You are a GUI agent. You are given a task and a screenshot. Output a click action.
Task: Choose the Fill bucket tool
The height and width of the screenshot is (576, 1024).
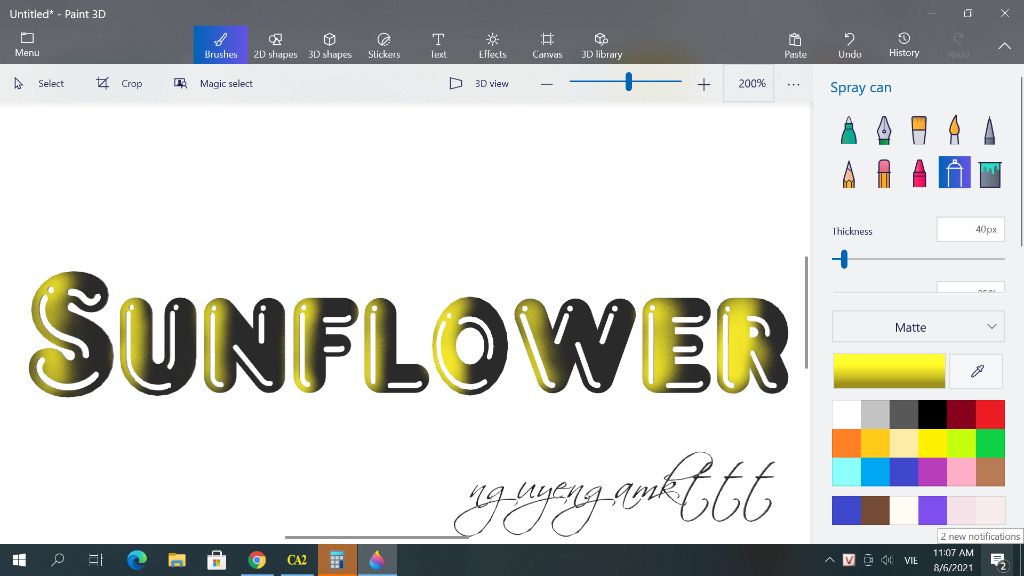(990, 173)
